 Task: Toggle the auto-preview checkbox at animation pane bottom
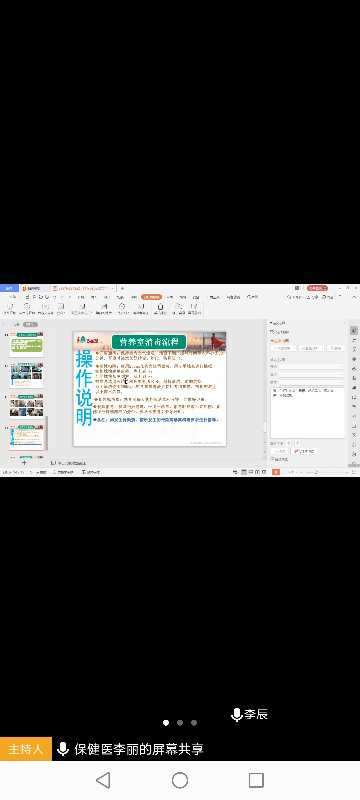tap(272, 459)
